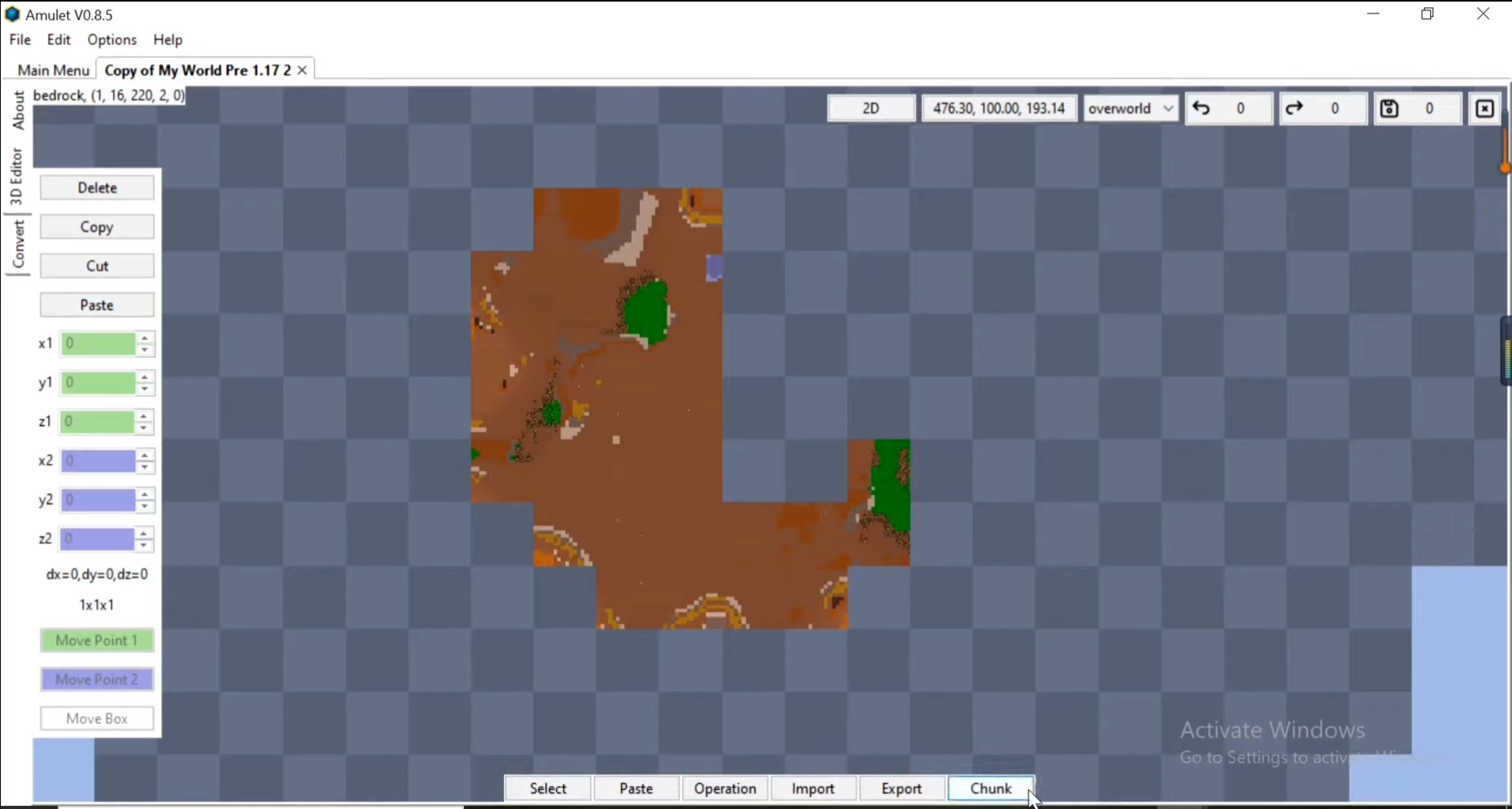This screenshot has width=1512, height=809.
Task: Delete the current selection
Action: 97,187
